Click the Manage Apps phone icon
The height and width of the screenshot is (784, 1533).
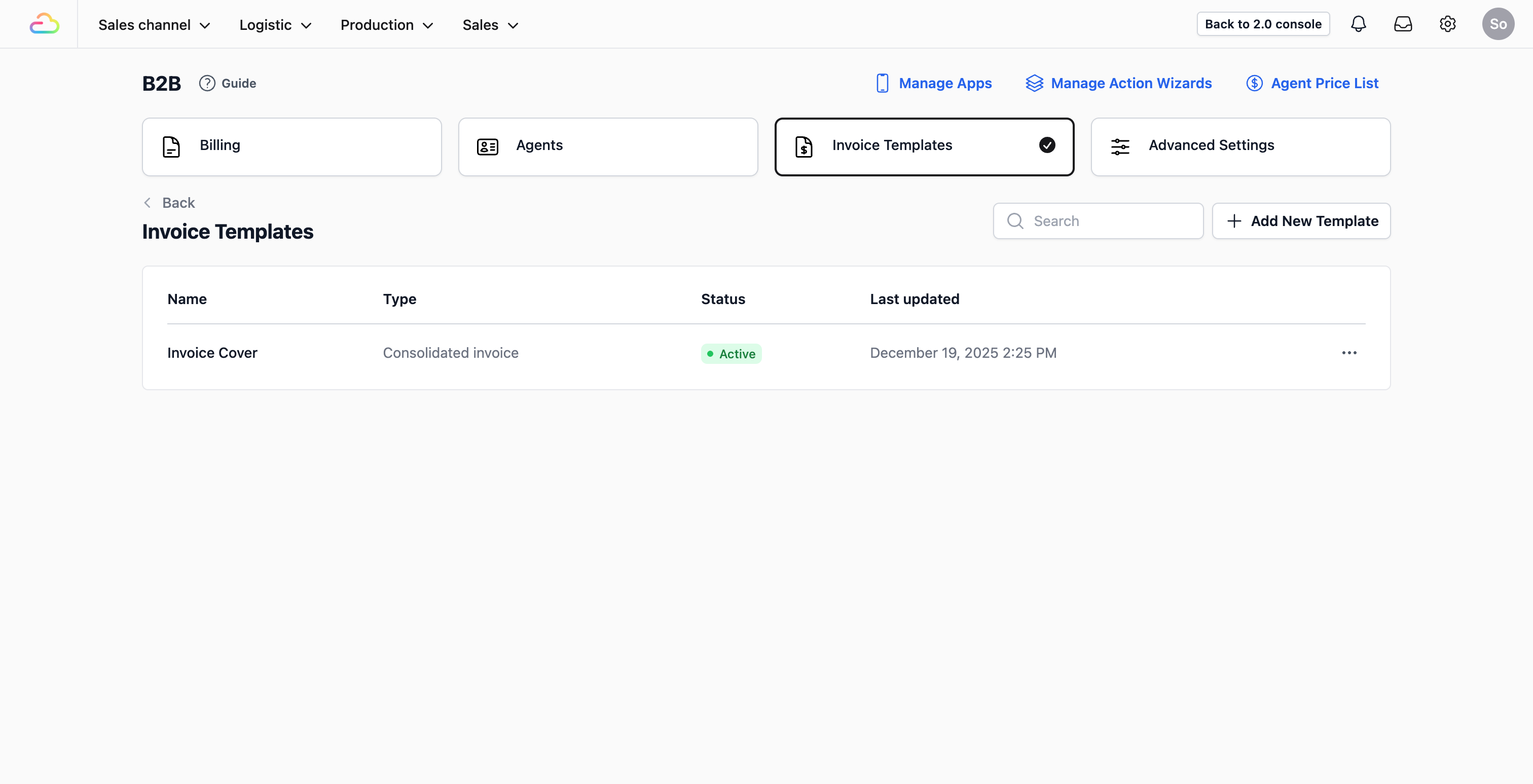[882, 83]
